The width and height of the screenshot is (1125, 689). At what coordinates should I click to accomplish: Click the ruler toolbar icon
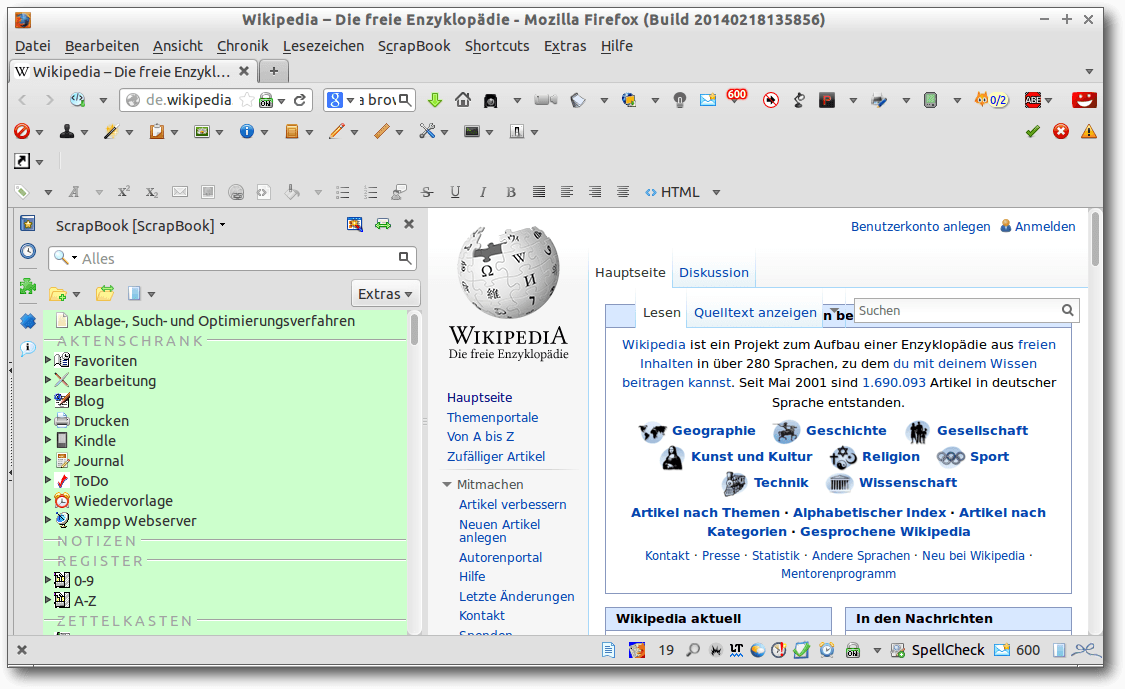pos(382,131)
